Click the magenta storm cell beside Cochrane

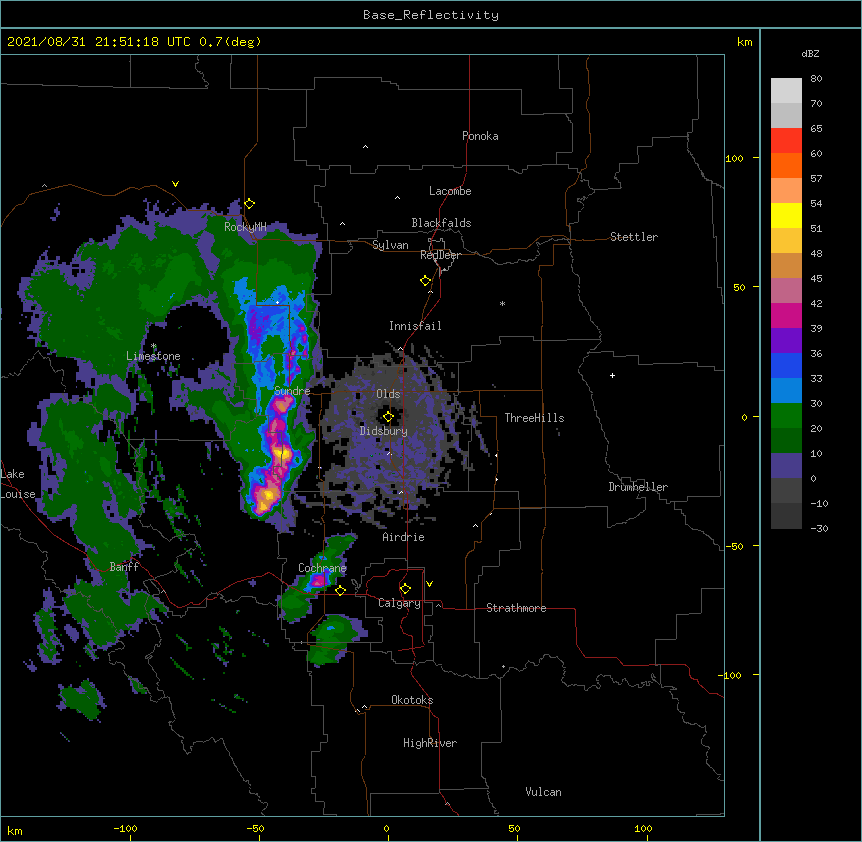[319, 579]
